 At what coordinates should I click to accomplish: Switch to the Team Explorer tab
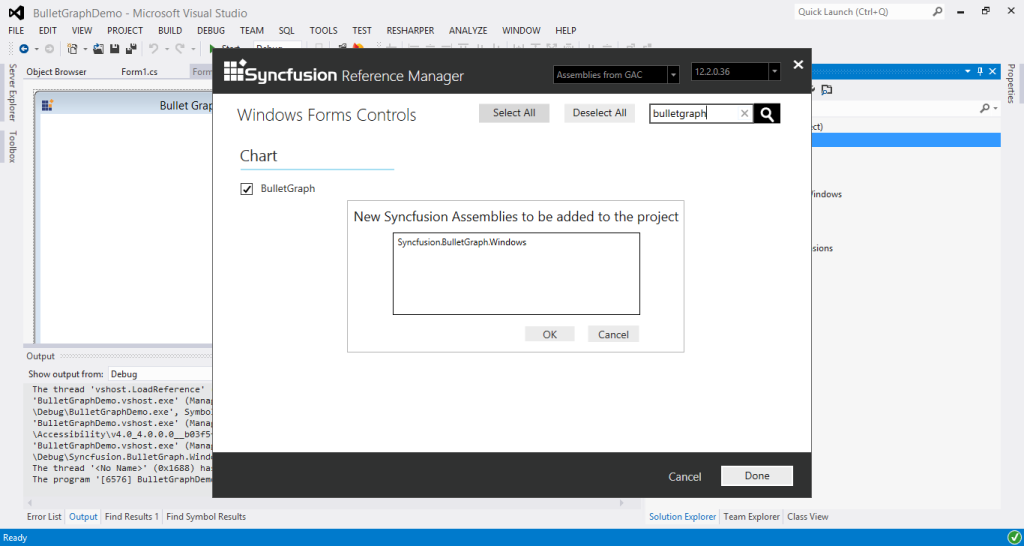coord(751,517)
